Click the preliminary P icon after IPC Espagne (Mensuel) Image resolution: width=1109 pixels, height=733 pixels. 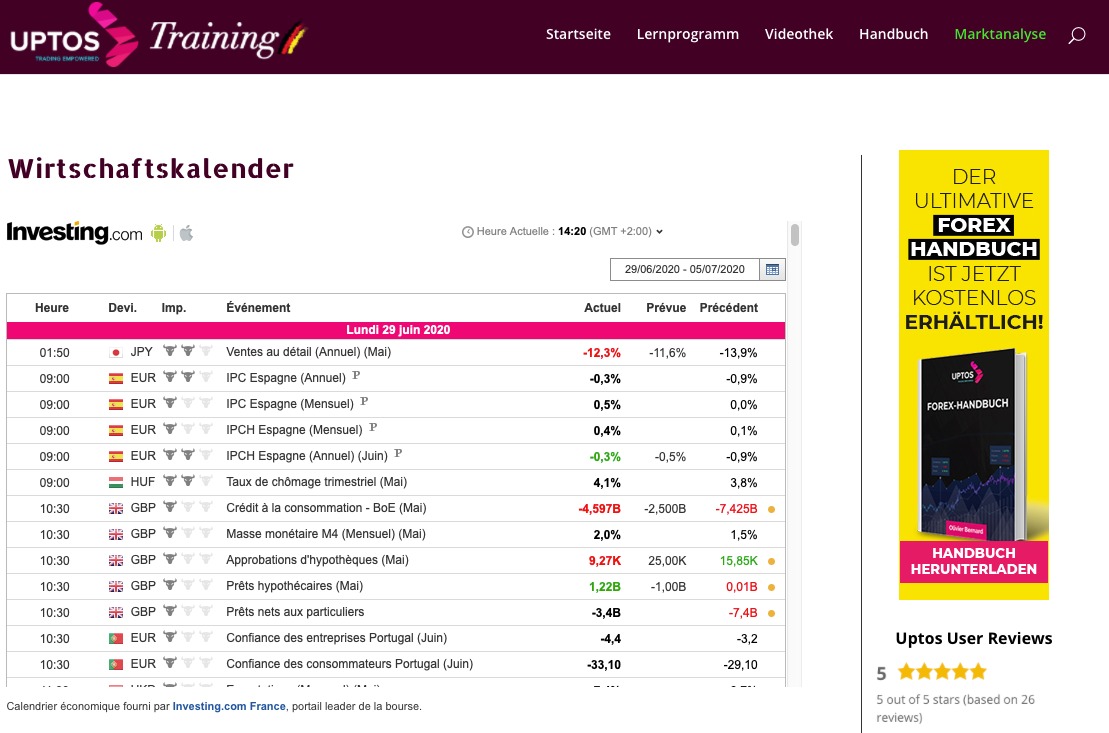364,401
